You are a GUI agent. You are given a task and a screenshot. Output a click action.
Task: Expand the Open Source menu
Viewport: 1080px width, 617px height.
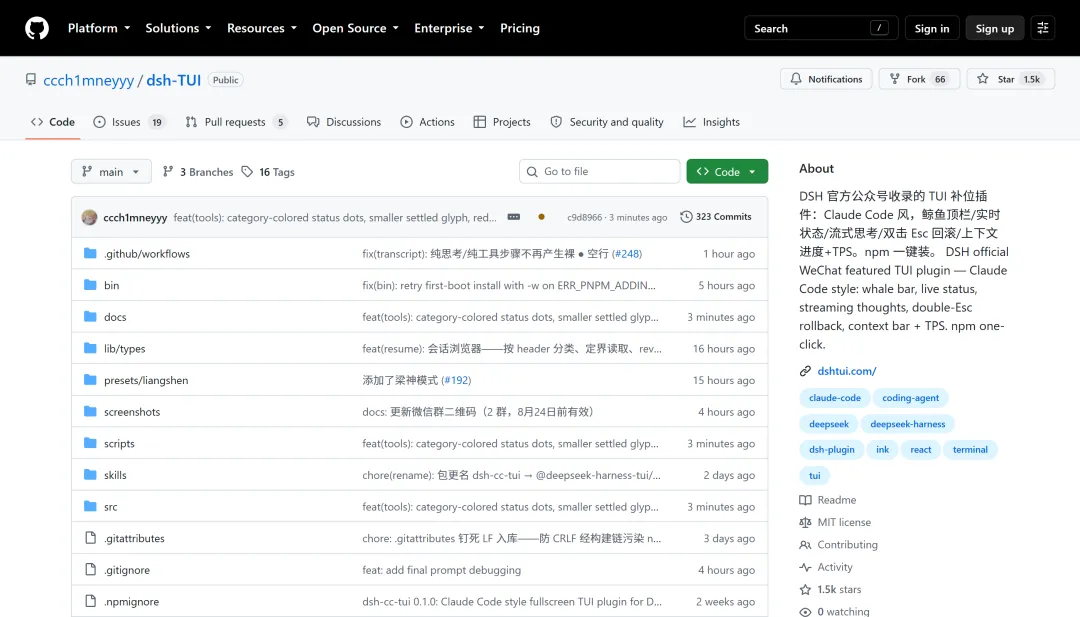(x=355, y=28)
